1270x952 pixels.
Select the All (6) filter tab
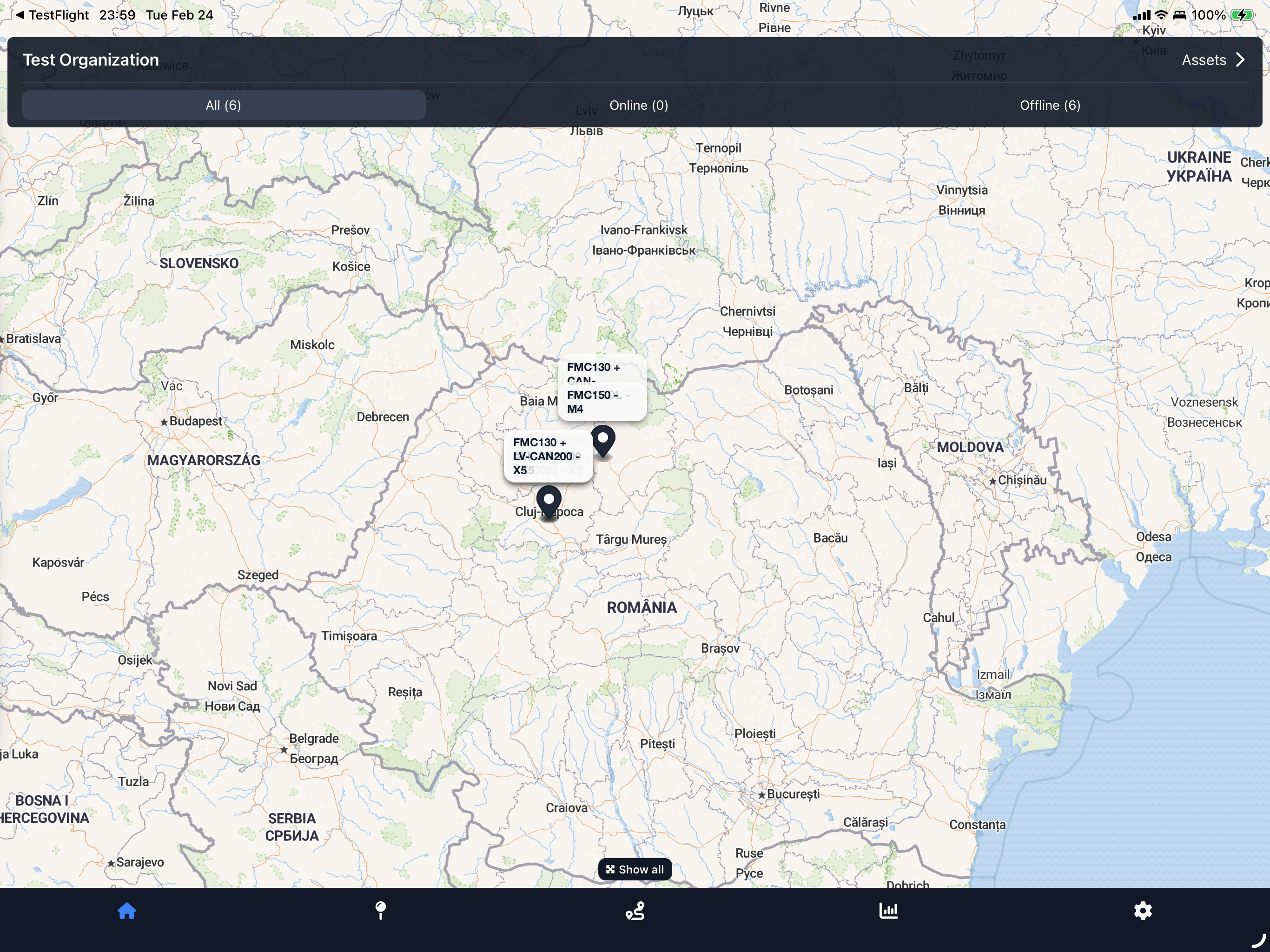pos(224,105)
